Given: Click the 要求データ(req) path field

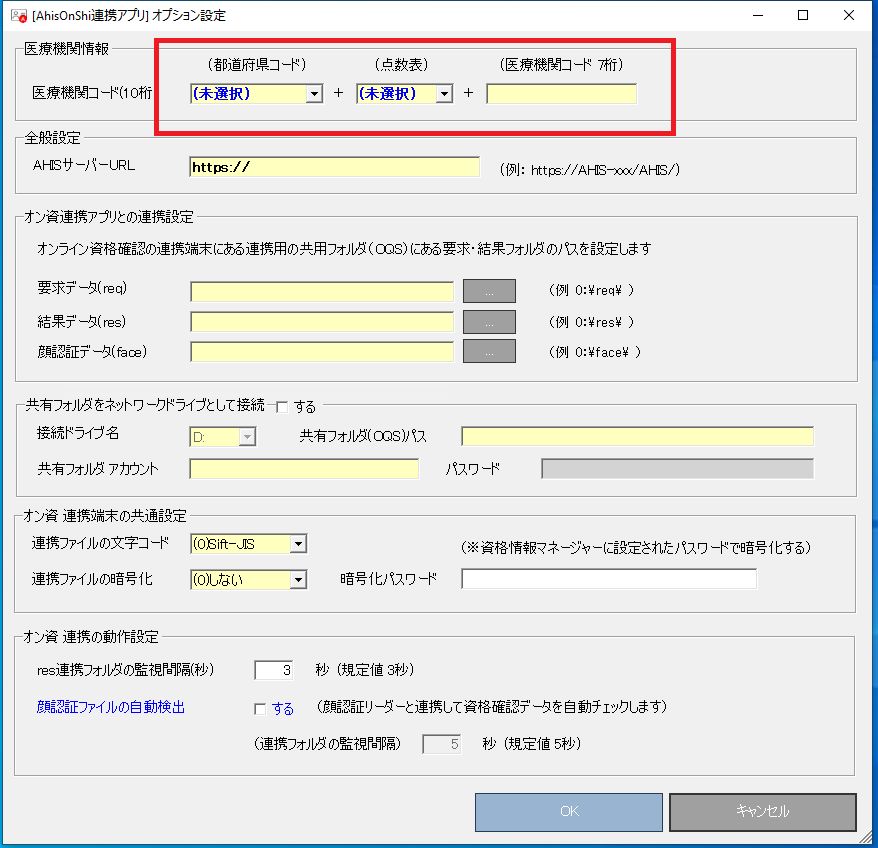Looking at the screenshot, I should 322,291.
